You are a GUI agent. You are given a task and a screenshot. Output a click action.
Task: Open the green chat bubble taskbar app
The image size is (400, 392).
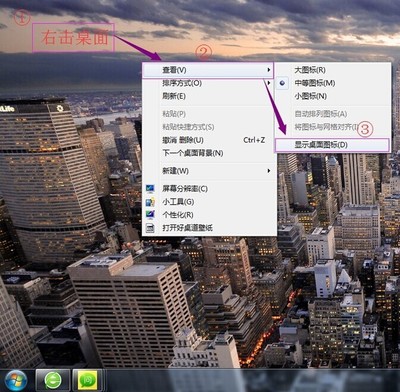87,380
